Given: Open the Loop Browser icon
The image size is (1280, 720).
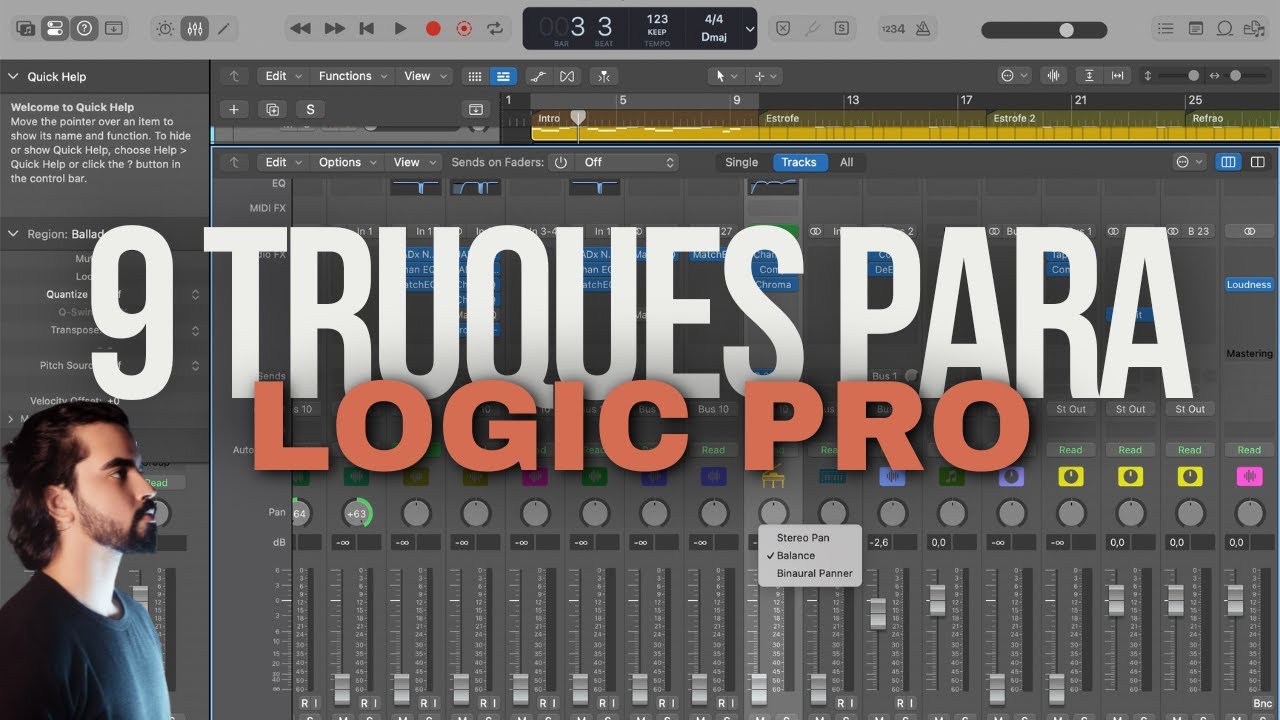Looking at the screenshot, I should [1226, 29].
